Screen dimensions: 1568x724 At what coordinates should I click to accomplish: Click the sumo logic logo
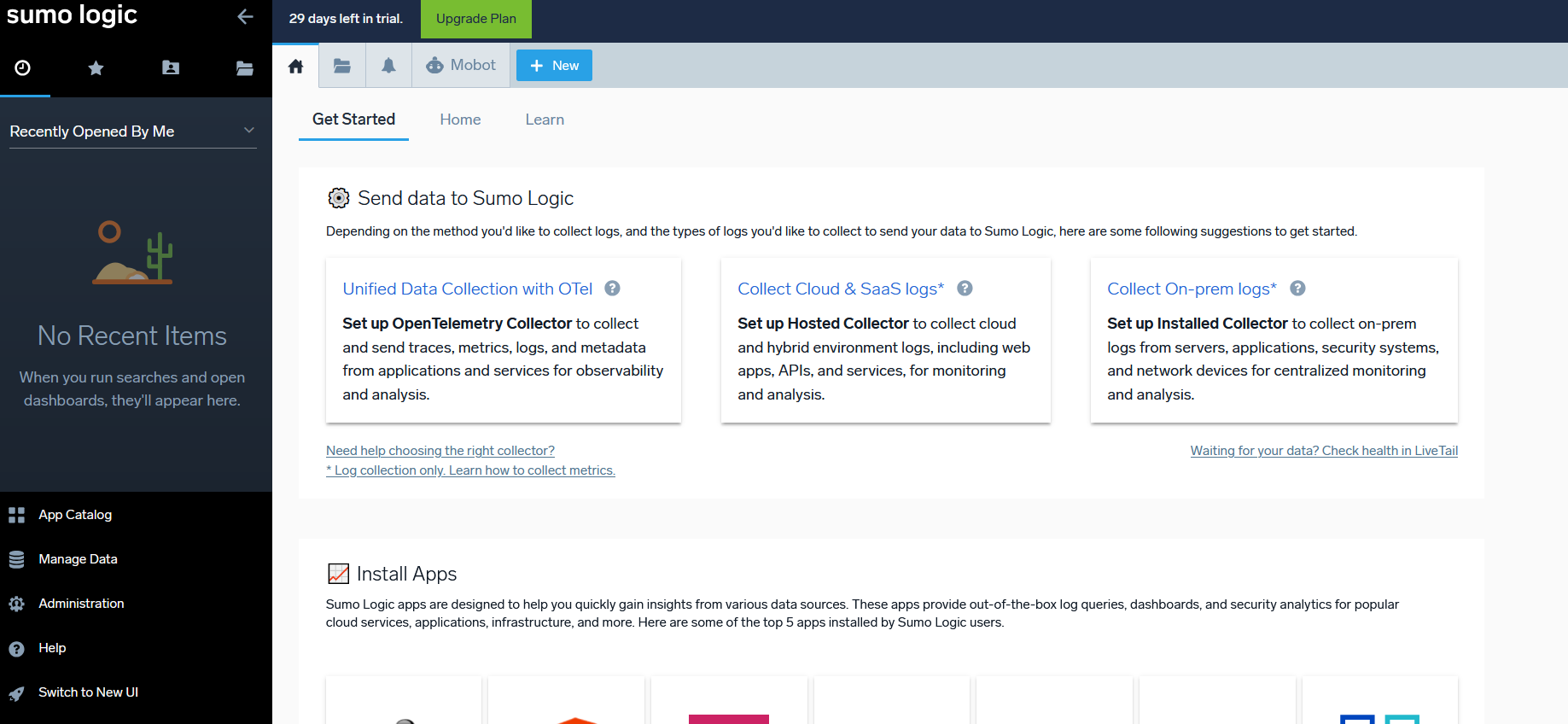click(x=72, y=15)
